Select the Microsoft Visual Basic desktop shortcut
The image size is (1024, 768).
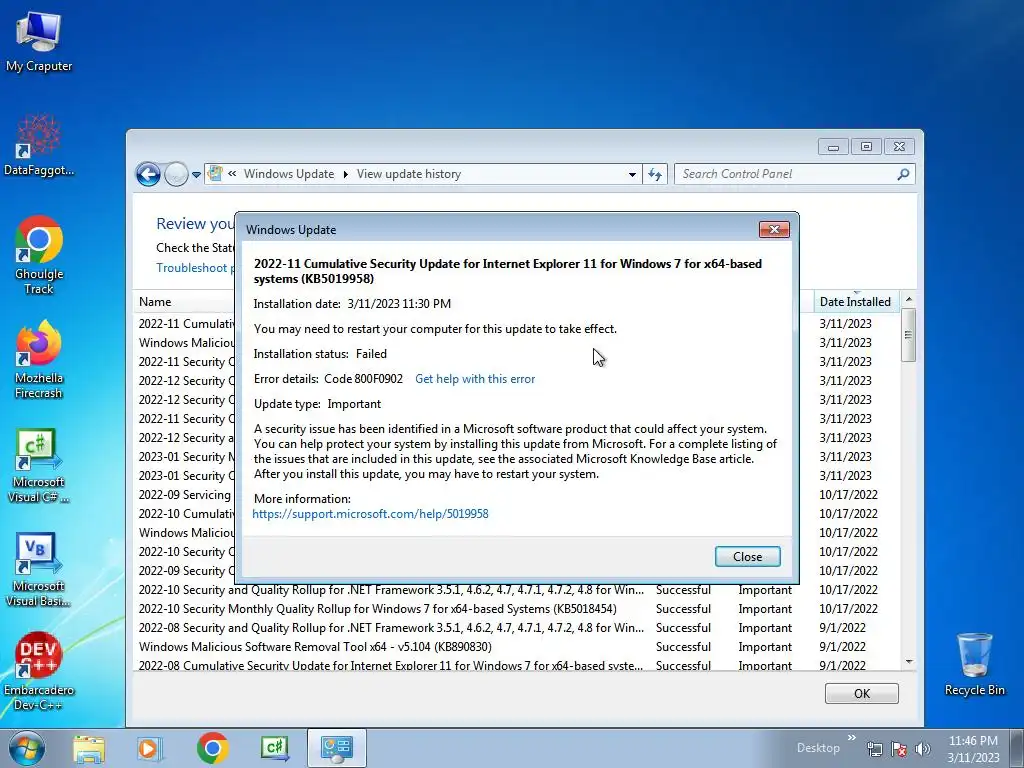tap(39, 569)
